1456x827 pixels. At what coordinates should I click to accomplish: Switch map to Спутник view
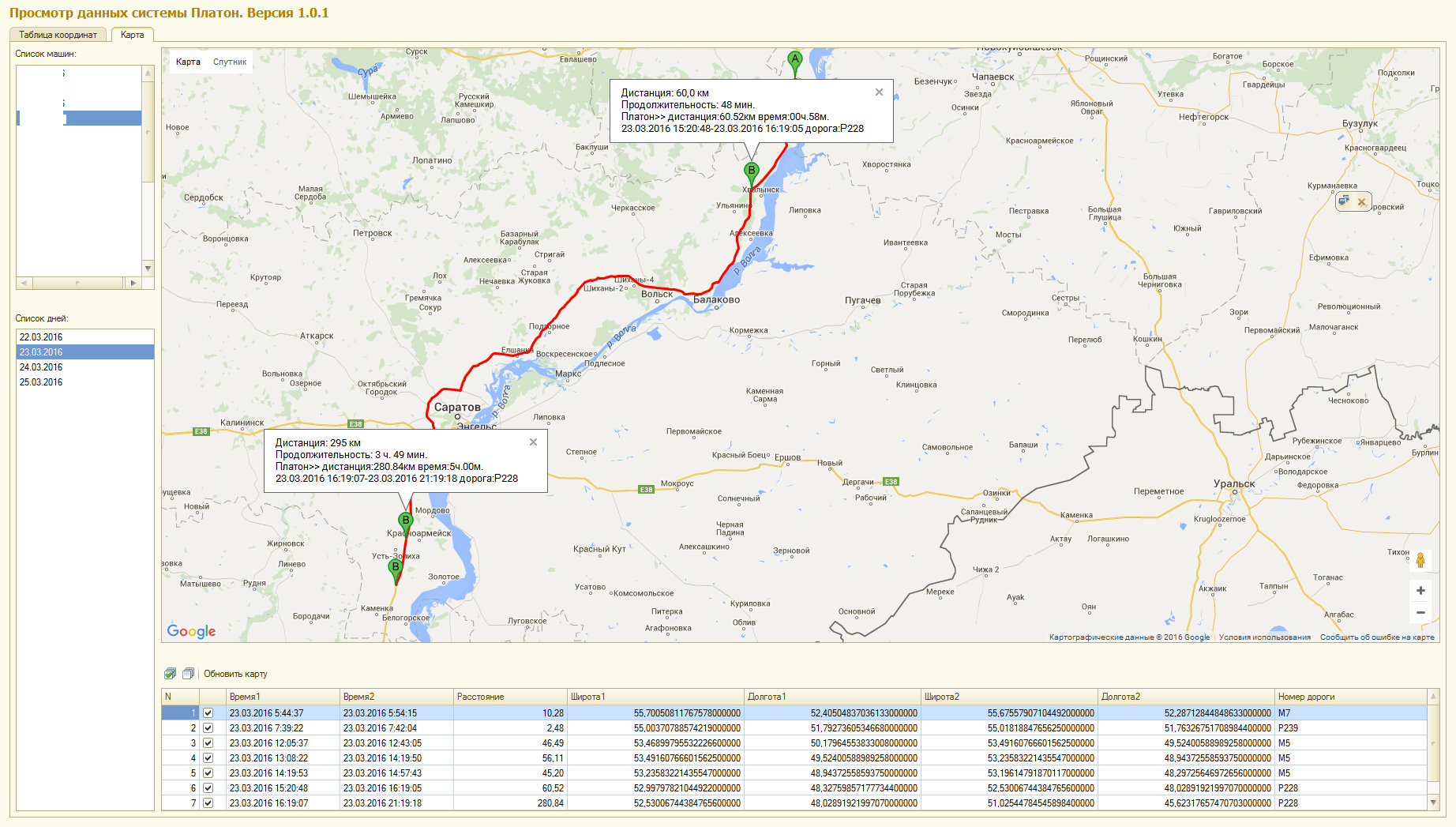(x=230, y=62)
